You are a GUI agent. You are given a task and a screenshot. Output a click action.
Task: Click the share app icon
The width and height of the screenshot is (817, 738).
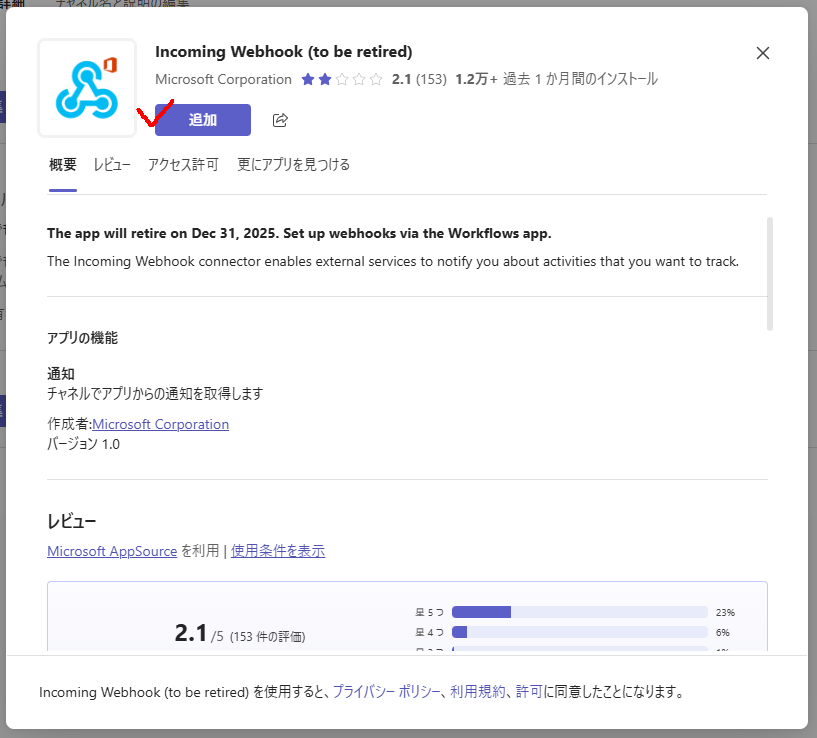pyautogui.click(x=280, y=120)
